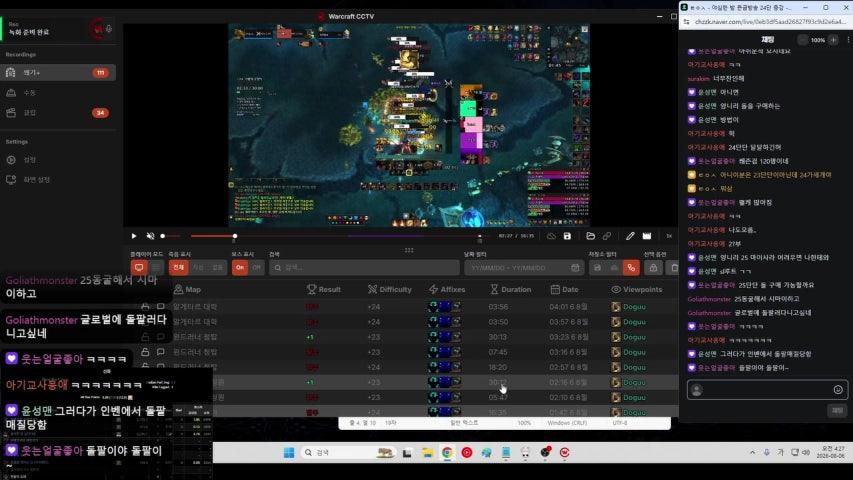This screenshot has width=853, height=480.
Task: Open Chrome from the taskbar
Action: [447, 453]
